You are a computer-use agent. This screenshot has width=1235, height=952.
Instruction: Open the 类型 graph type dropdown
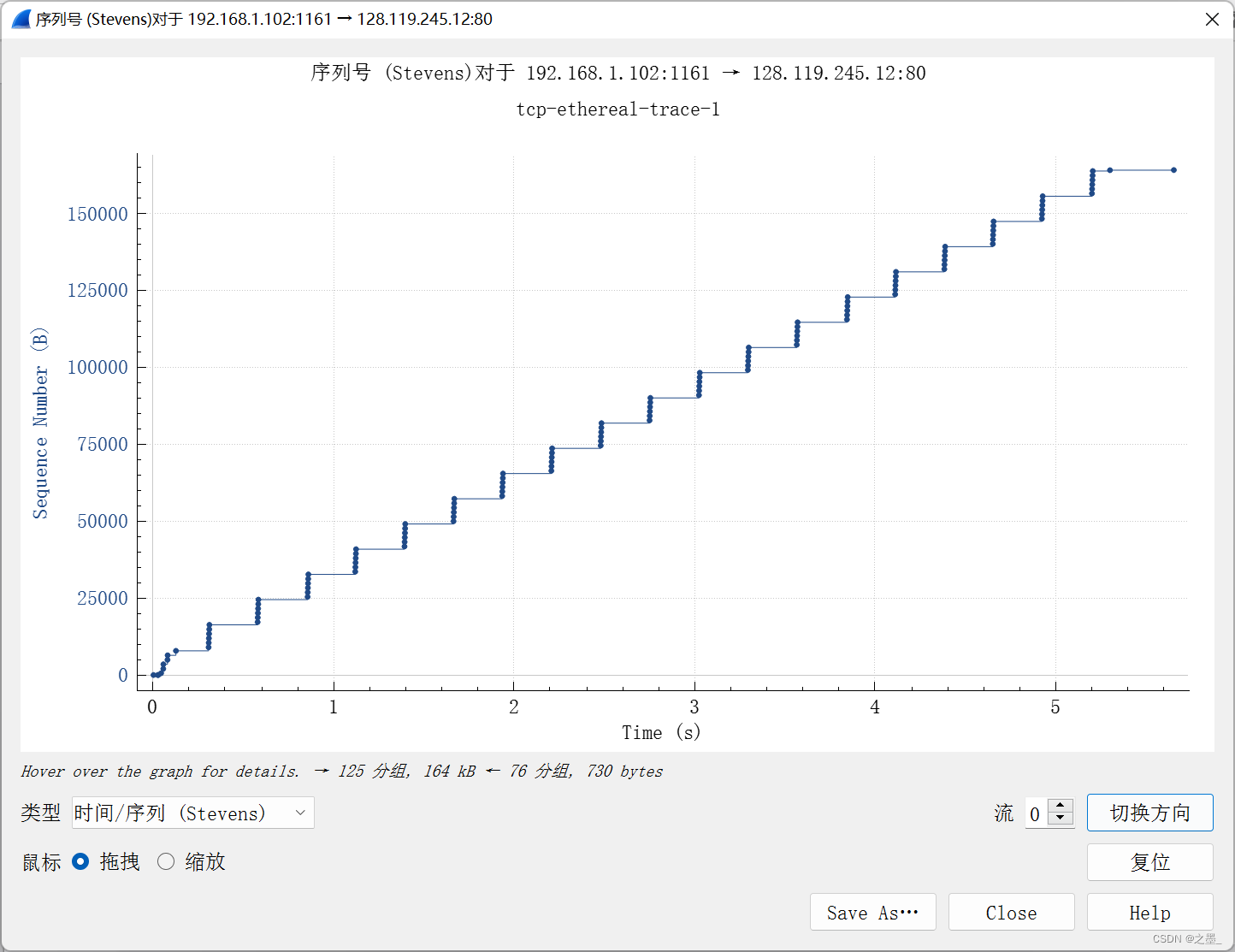[x=193, y=813]
